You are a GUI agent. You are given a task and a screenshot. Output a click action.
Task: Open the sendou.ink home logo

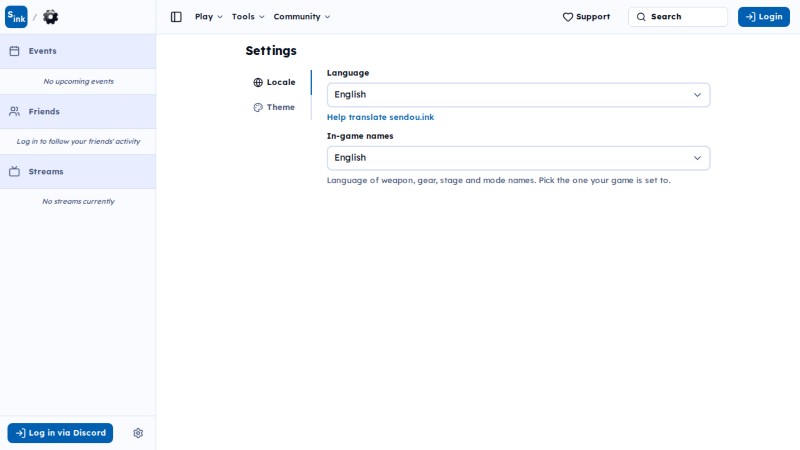(x=16, y=17)
